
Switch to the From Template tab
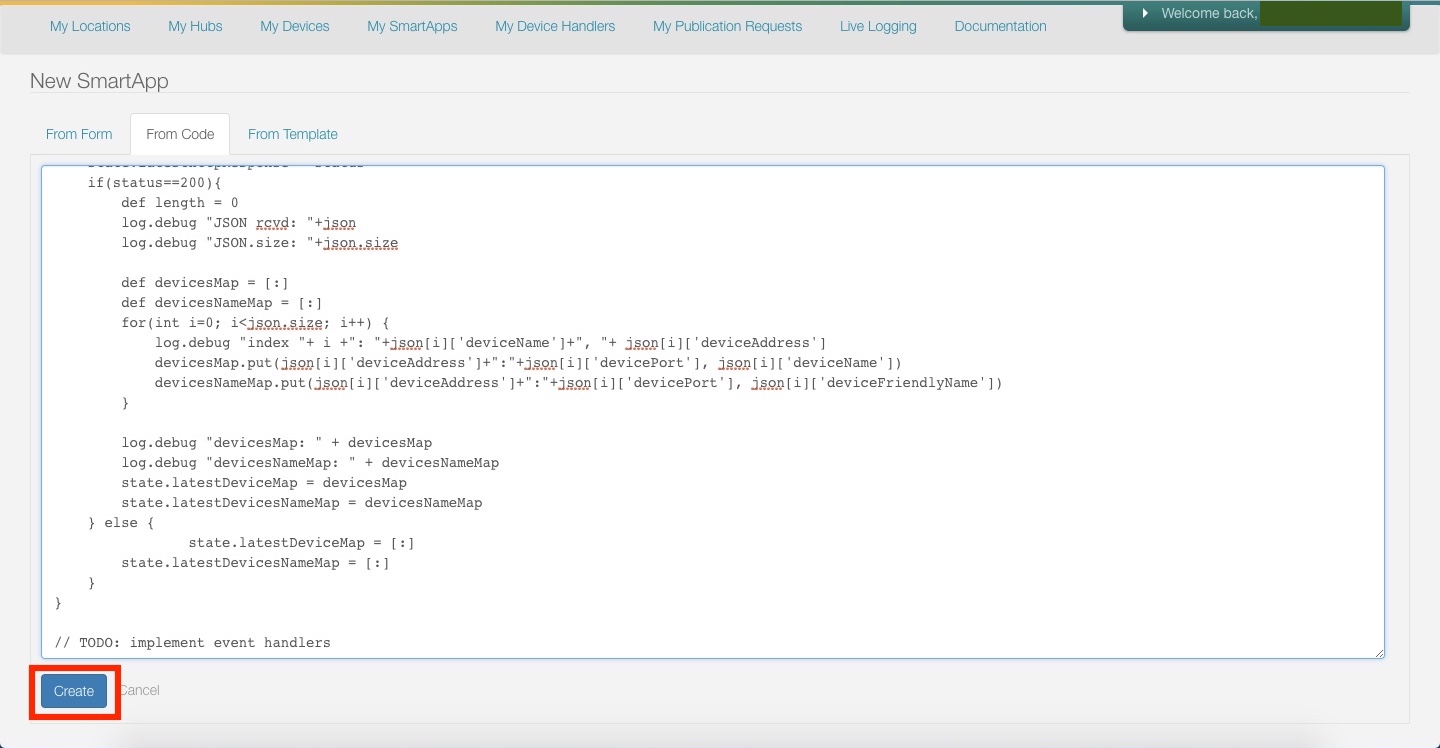[293, 134]
